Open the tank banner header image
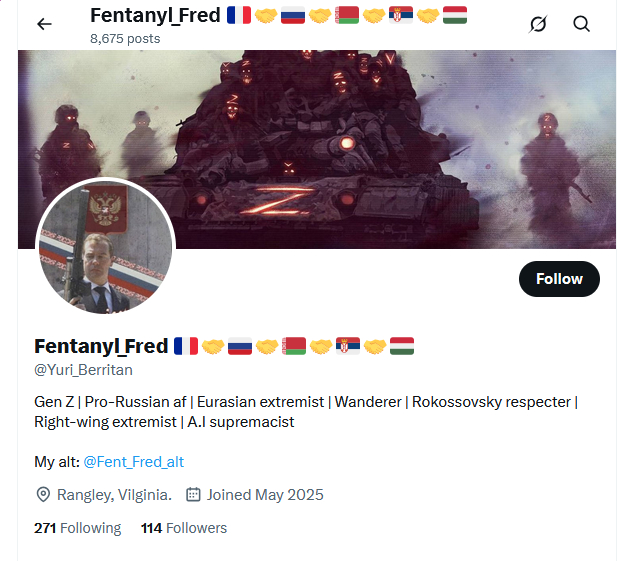Viewport: 621px width, 561px height. [x=317, y=149]
